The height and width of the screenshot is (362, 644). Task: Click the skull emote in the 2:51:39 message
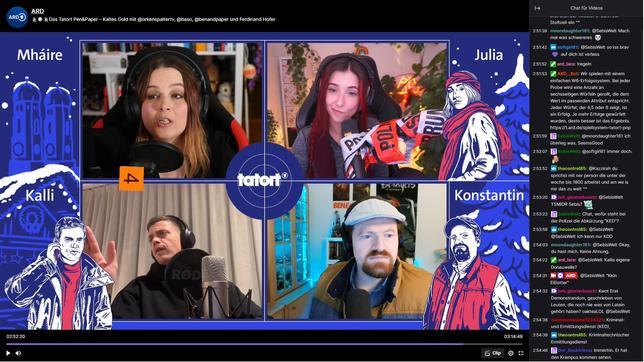[598, 37]
